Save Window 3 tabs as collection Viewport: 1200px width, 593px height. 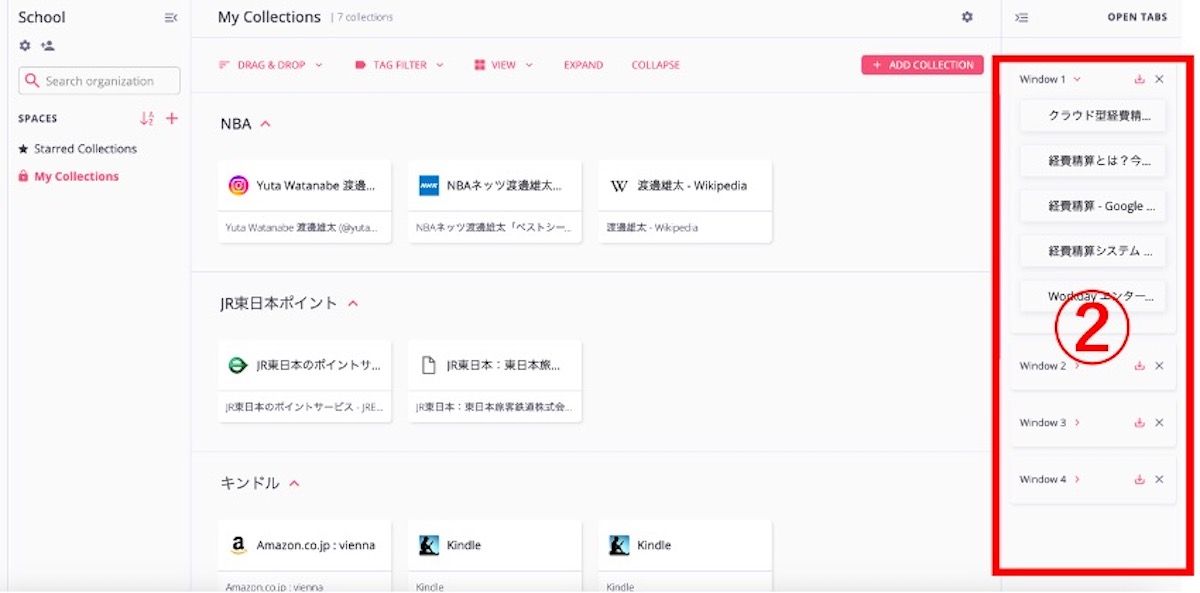[1139, 423]
